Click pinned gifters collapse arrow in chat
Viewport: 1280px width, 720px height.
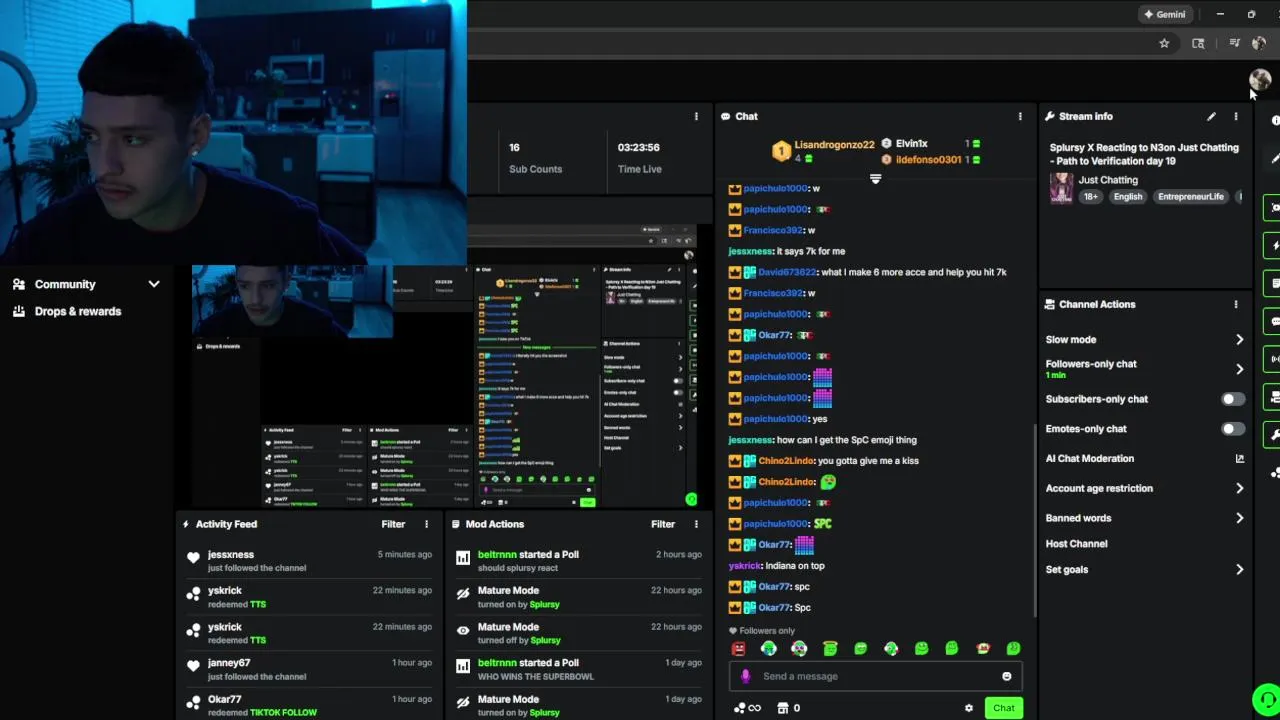(x=875, y=180)
